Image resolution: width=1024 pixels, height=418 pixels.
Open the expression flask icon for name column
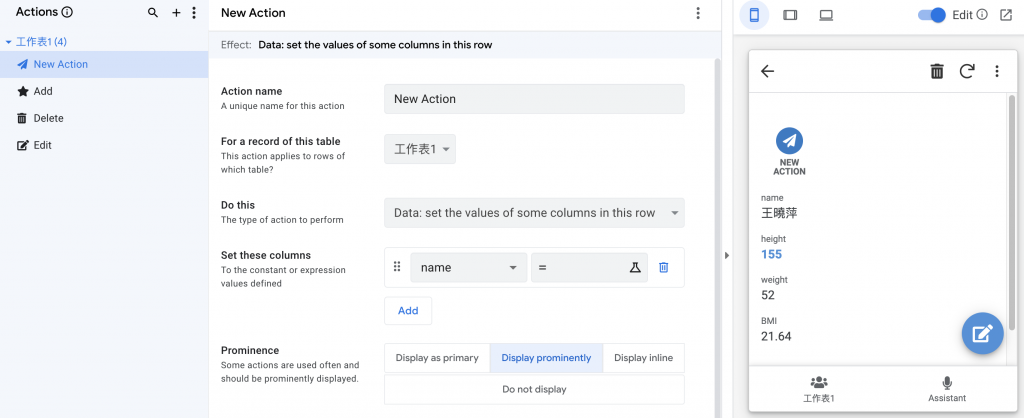634,268
